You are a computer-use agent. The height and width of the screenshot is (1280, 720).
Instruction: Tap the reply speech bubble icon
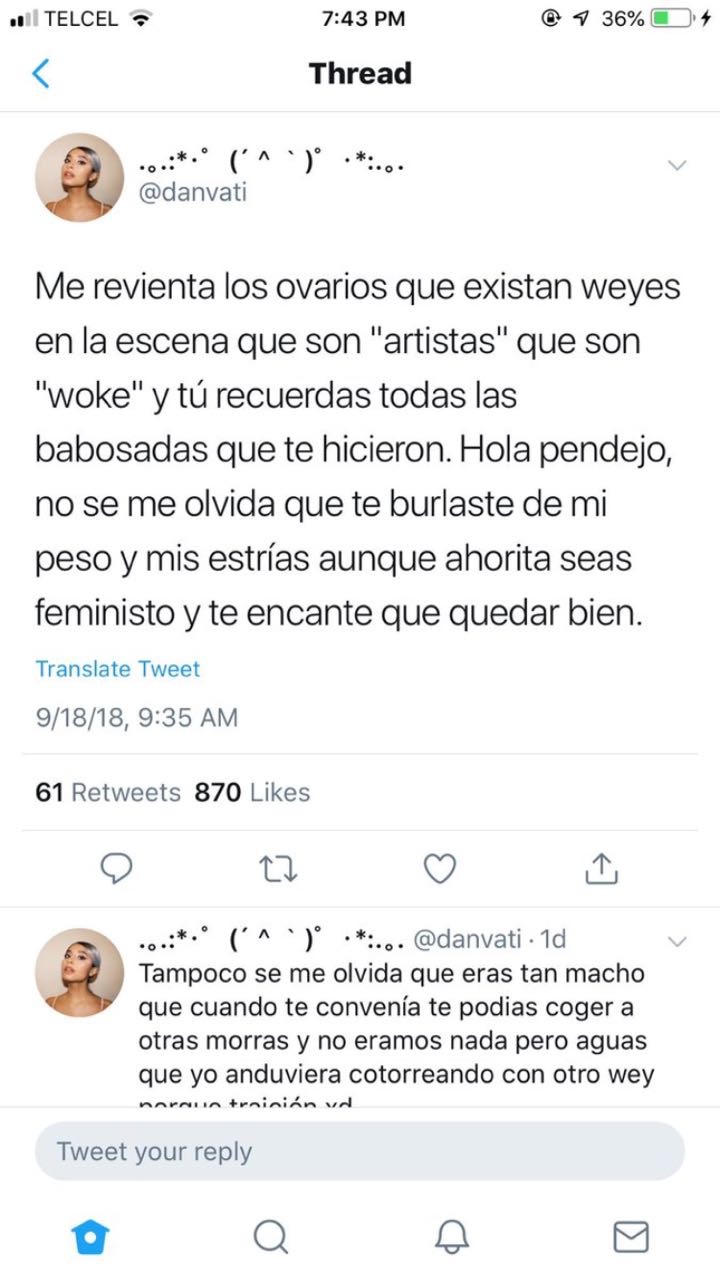pyautogui.click(x=118, y=869)
